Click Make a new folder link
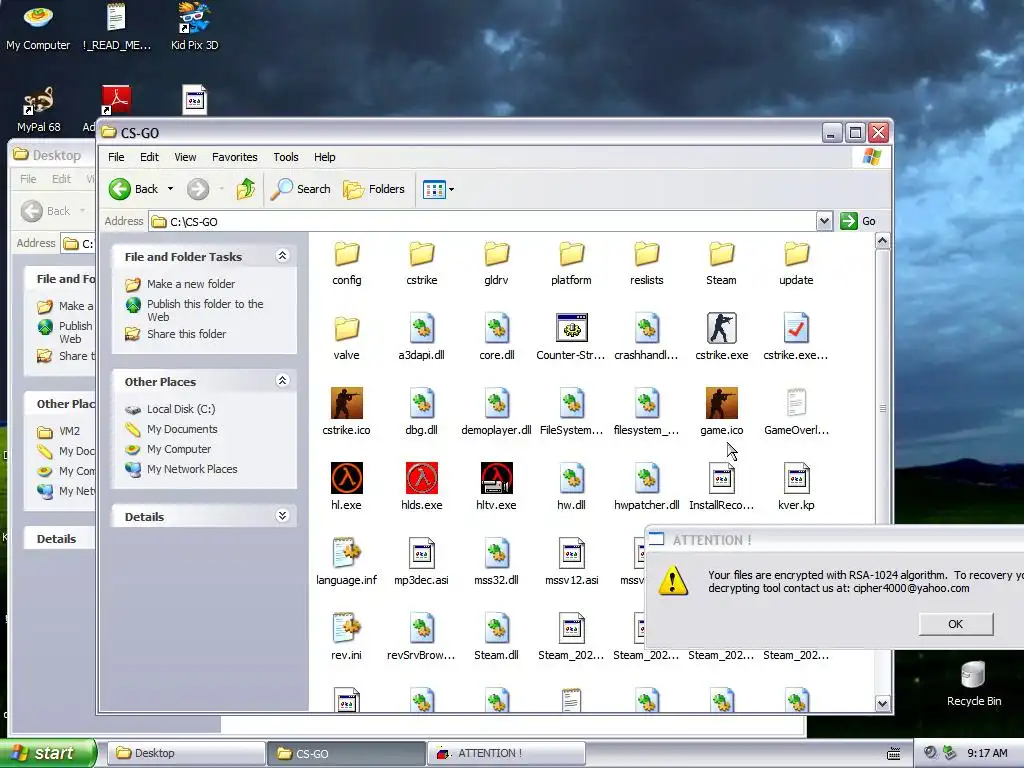The image size is (1024, 768). tap(191, 284)
